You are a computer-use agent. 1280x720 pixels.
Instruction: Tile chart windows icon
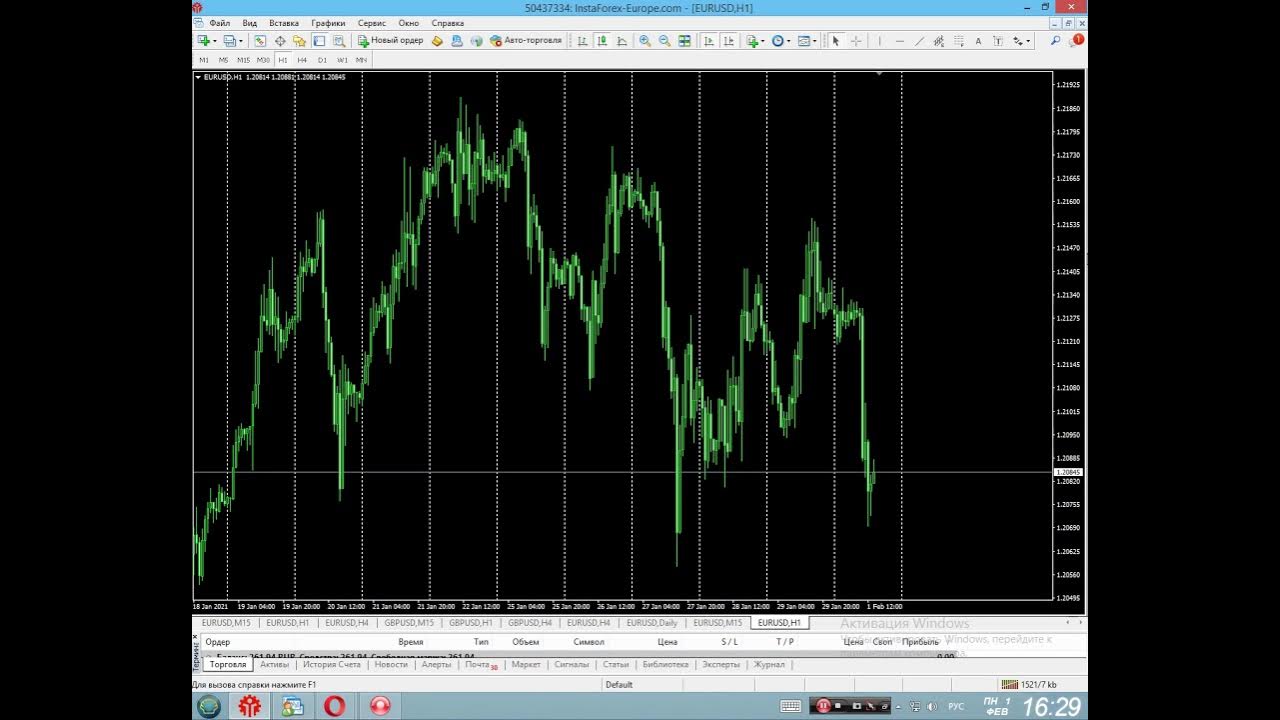point(684,41)
